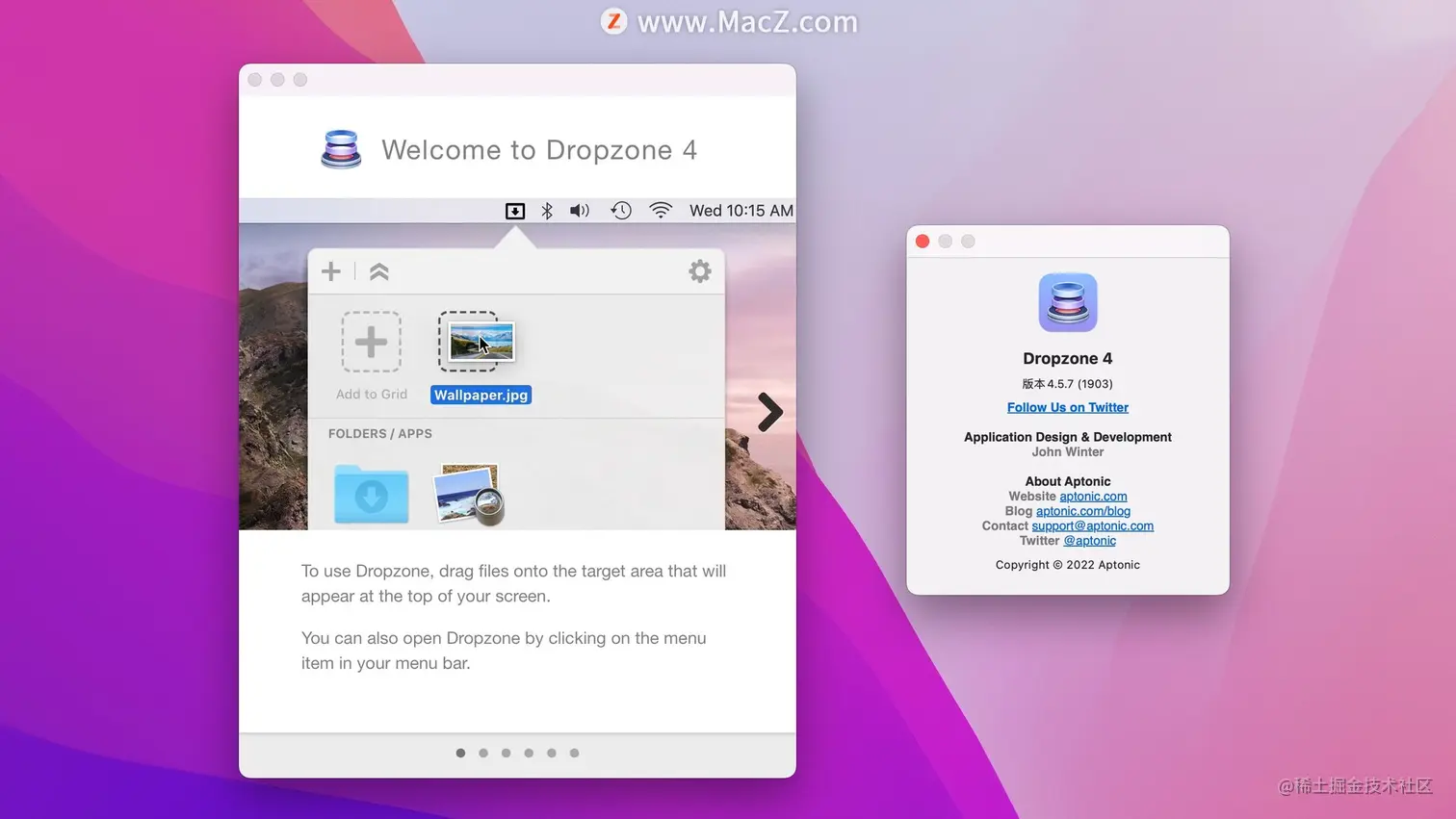
Task: Click the Time Machine clock icon
Action: [x=621, y=211]
